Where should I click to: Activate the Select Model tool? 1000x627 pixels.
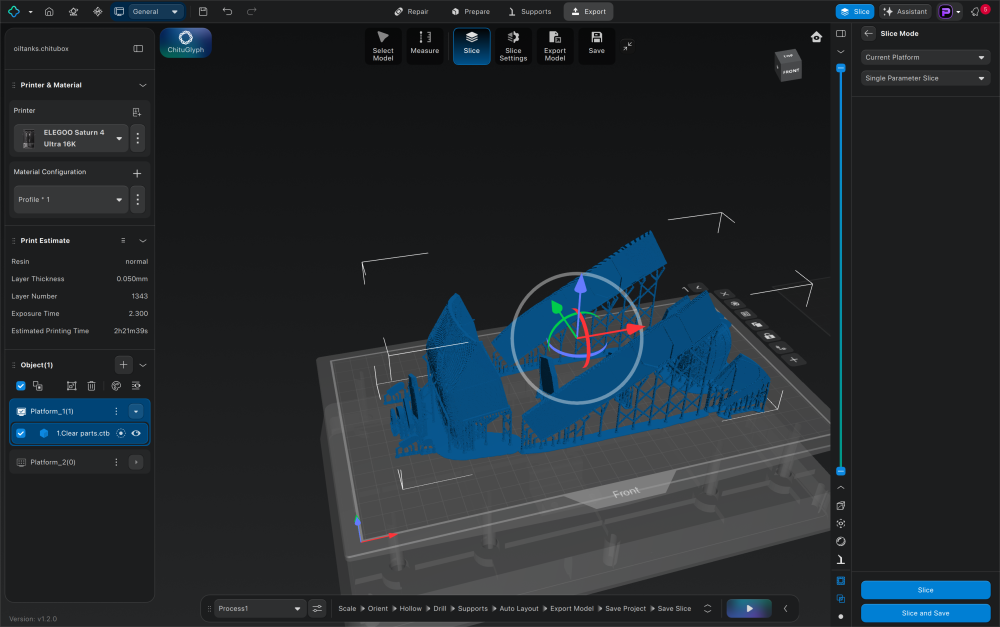coord(383,46)
